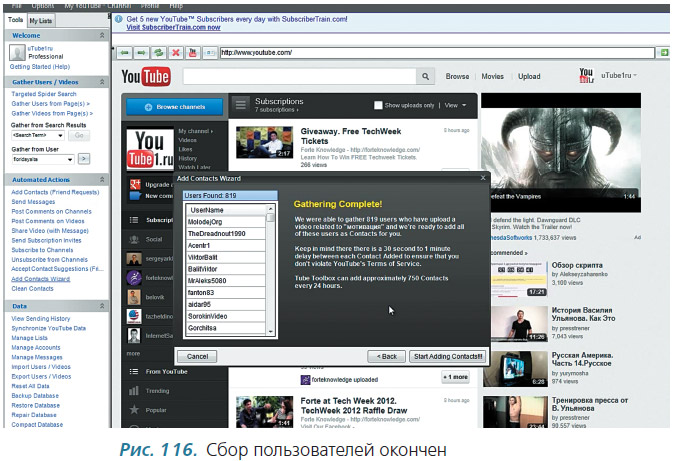Collapse the Welcome panel section
The width and height of the screenshot is (676, 461).
tap(102, 35)
